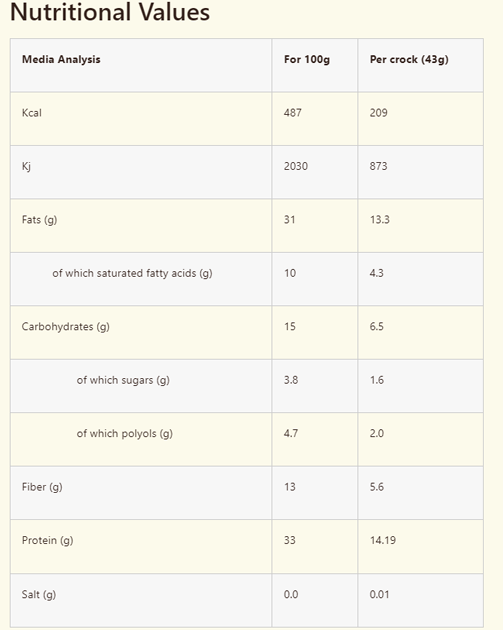503x630 pixels.
Task: Click the 0.01 salt per crock value
Action: pos(379,594)
